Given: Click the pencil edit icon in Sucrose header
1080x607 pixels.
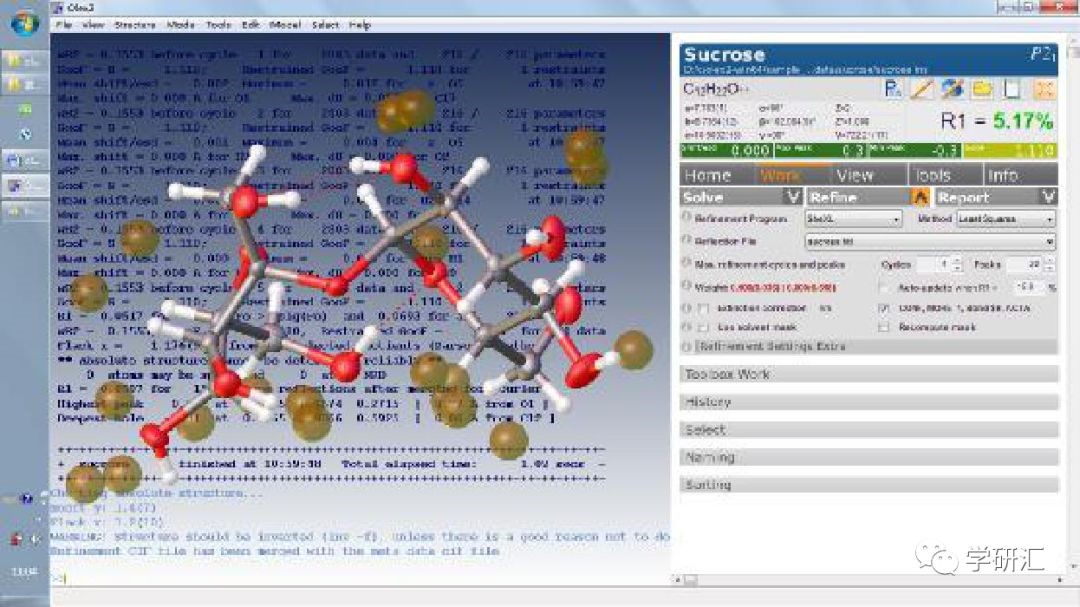Looking at the screenshot, I should tap(922, 89).
